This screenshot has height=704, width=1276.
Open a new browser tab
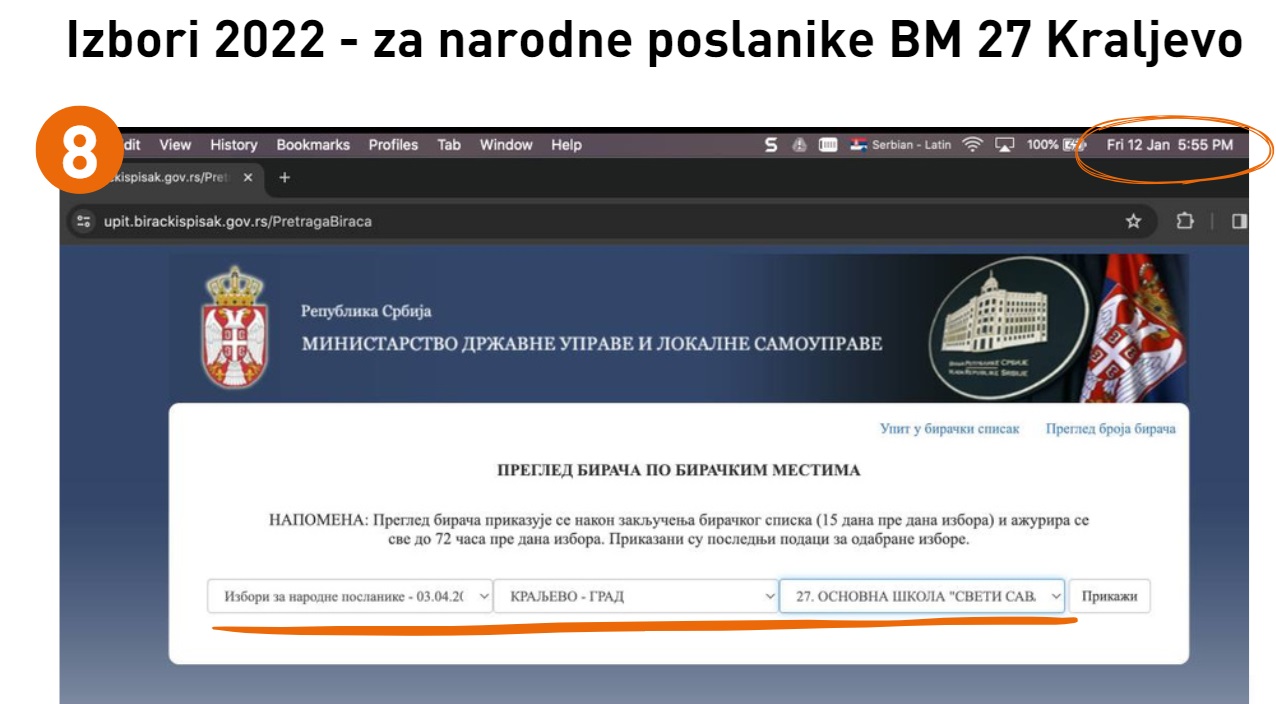point(284,177)
